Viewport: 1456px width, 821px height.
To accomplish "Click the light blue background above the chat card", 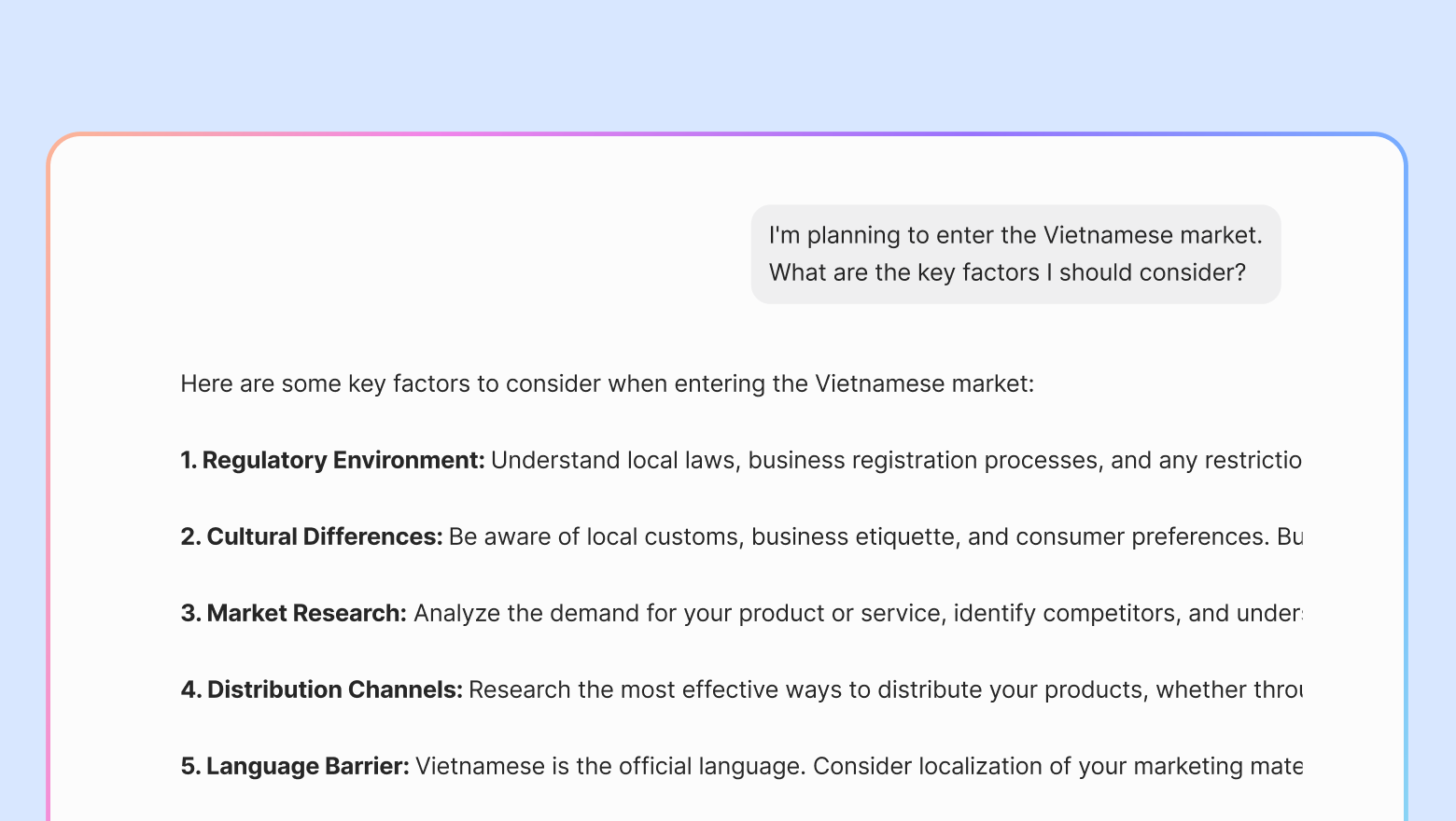I will coord(728,65).
